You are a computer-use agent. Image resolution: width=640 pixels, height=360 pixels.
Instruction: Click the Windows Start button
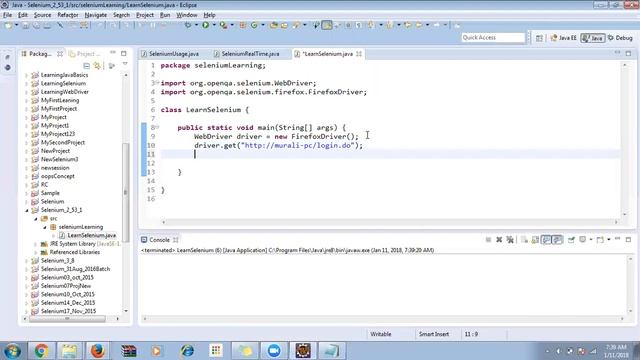[13, 351]
